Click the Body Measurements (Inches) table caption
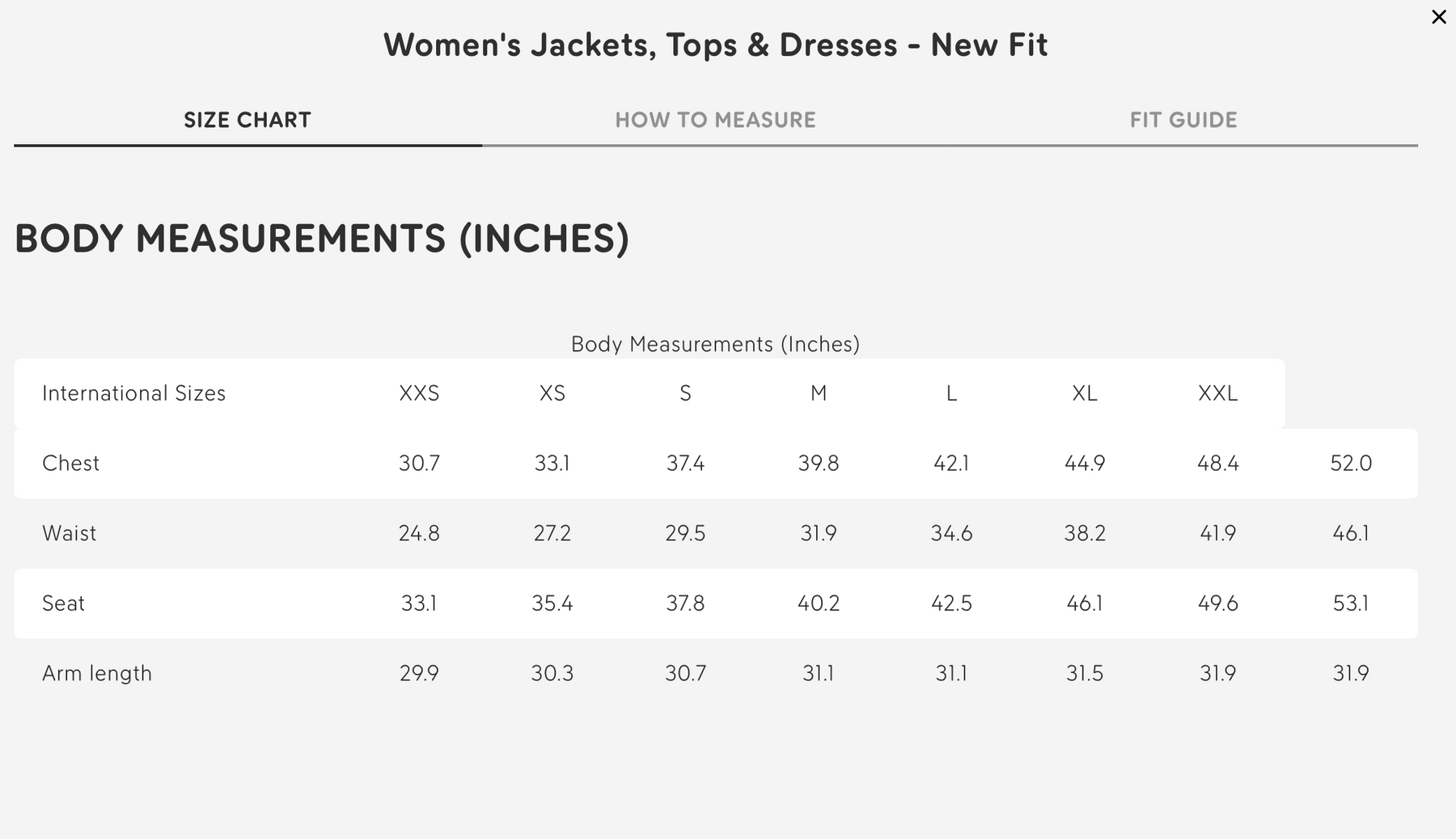The image size is (1456, 839). pyautogui.click(x=715, y=344)
